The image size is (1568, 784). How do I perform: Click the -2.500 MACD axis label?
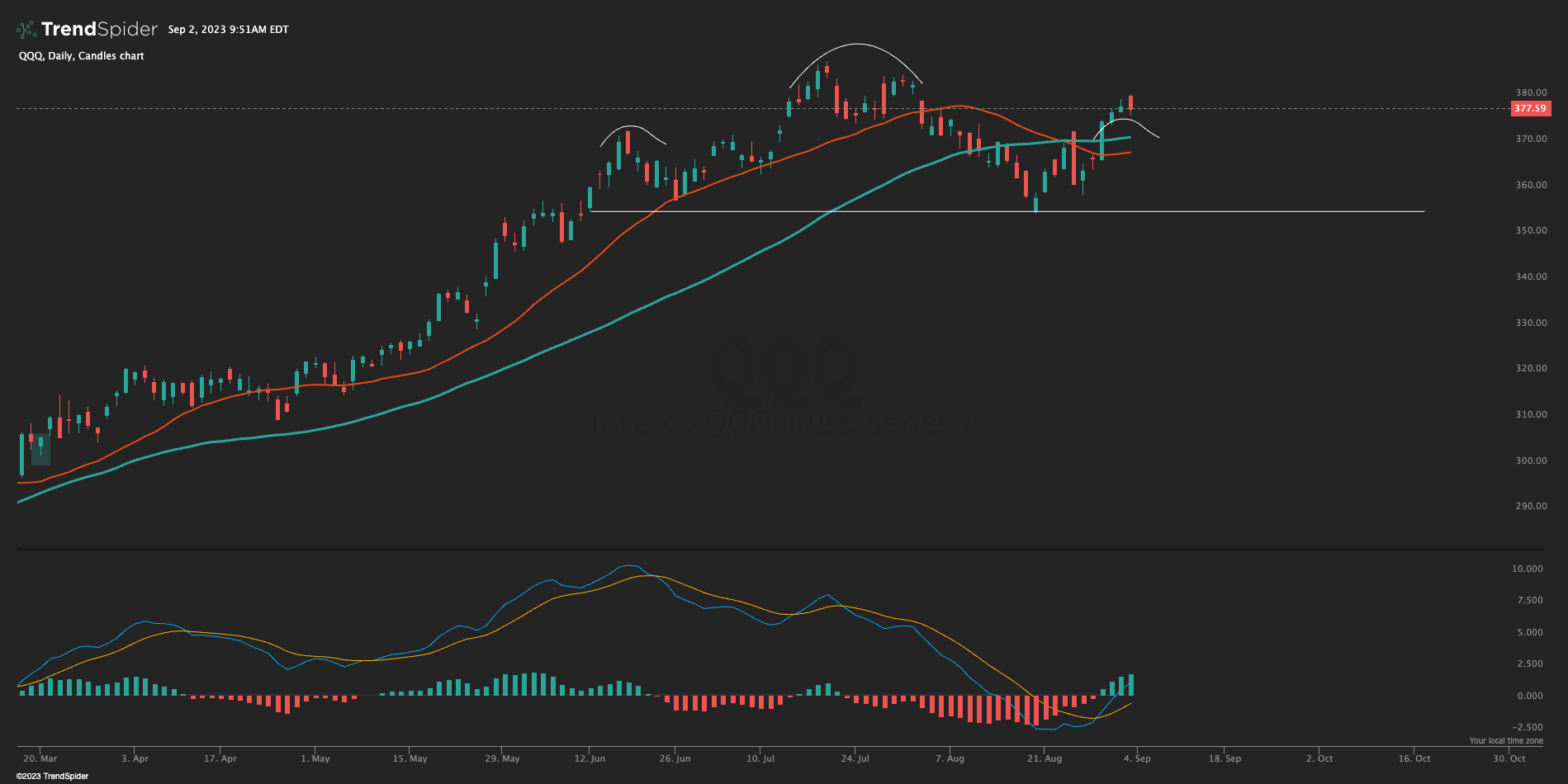1527,727
